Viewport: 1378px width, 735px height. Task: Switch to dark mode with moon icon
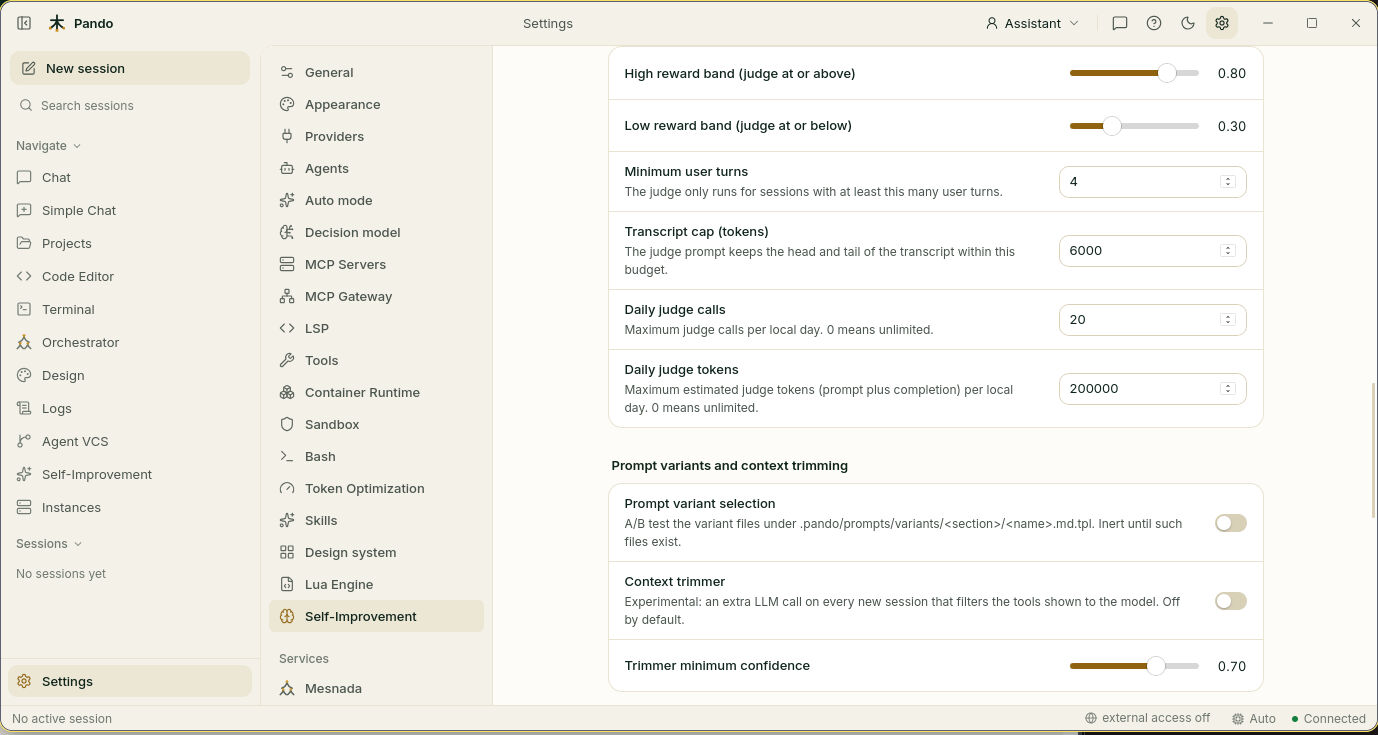point(1188,23)
